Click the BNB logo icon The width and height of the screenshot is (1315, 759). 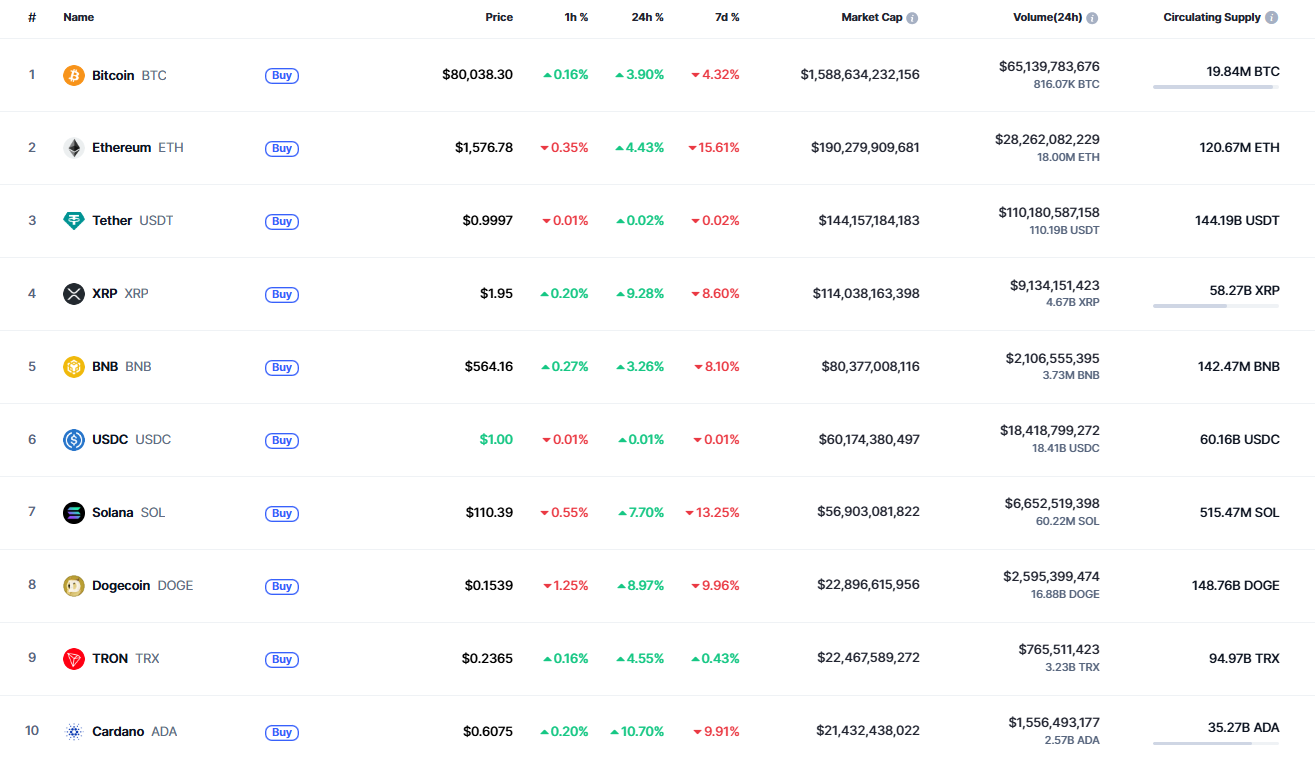[74, 367]
